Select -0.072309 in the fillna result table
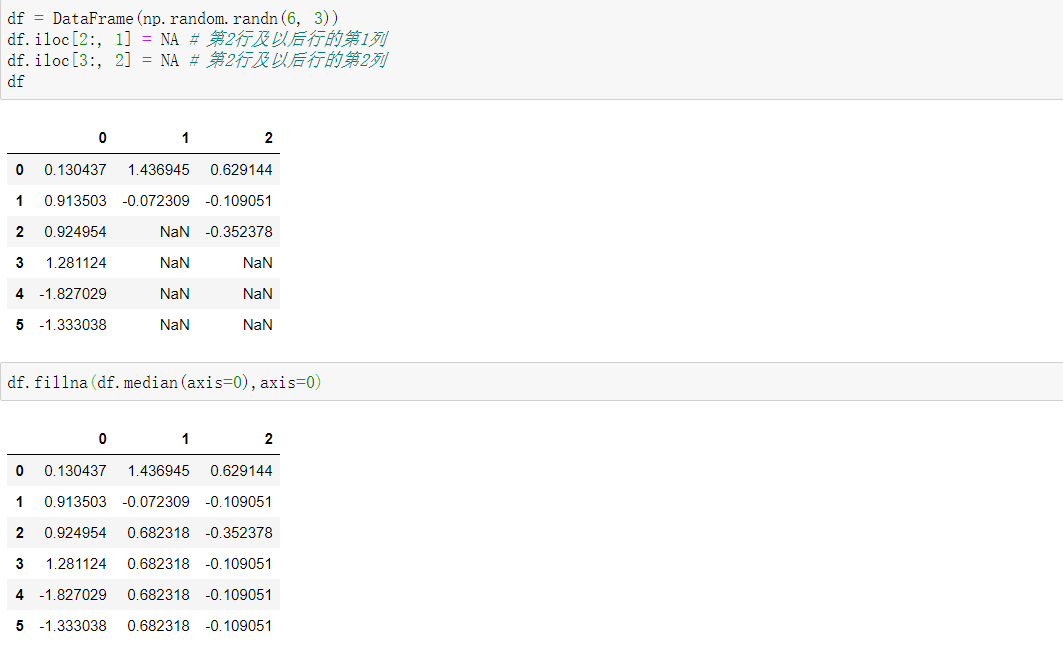 pyautogui.click(x=156, y=501)
